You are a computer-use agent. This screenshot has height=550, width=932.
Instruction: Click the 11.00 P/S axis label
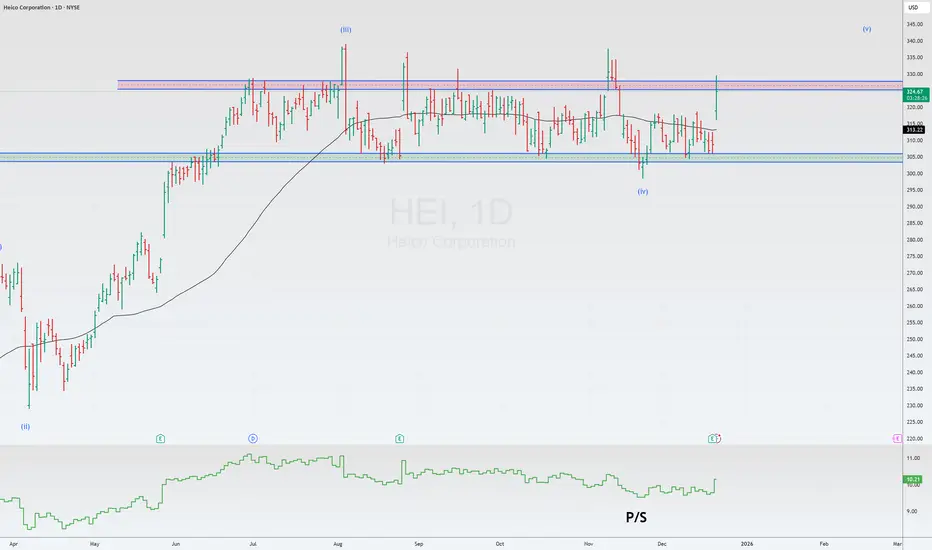tap(913, 458)
